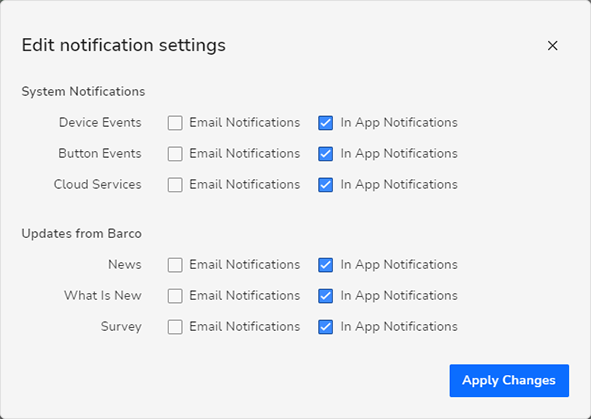Viewport: 591px width, 419px height.
Task: Uncheck What Is New In App Notifications
Action: pos(325,296)
